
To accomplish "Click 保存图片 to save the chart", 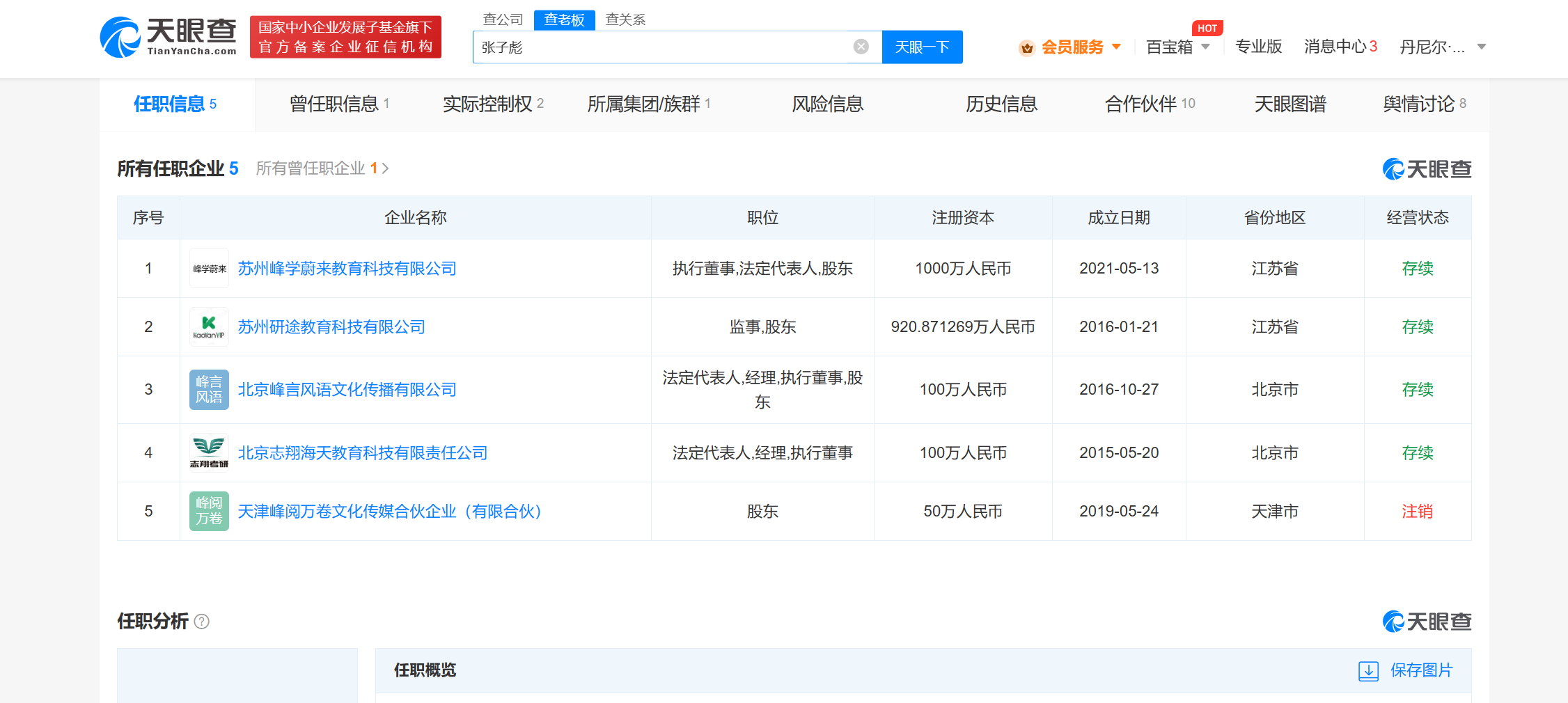I will coord(1421,670).
